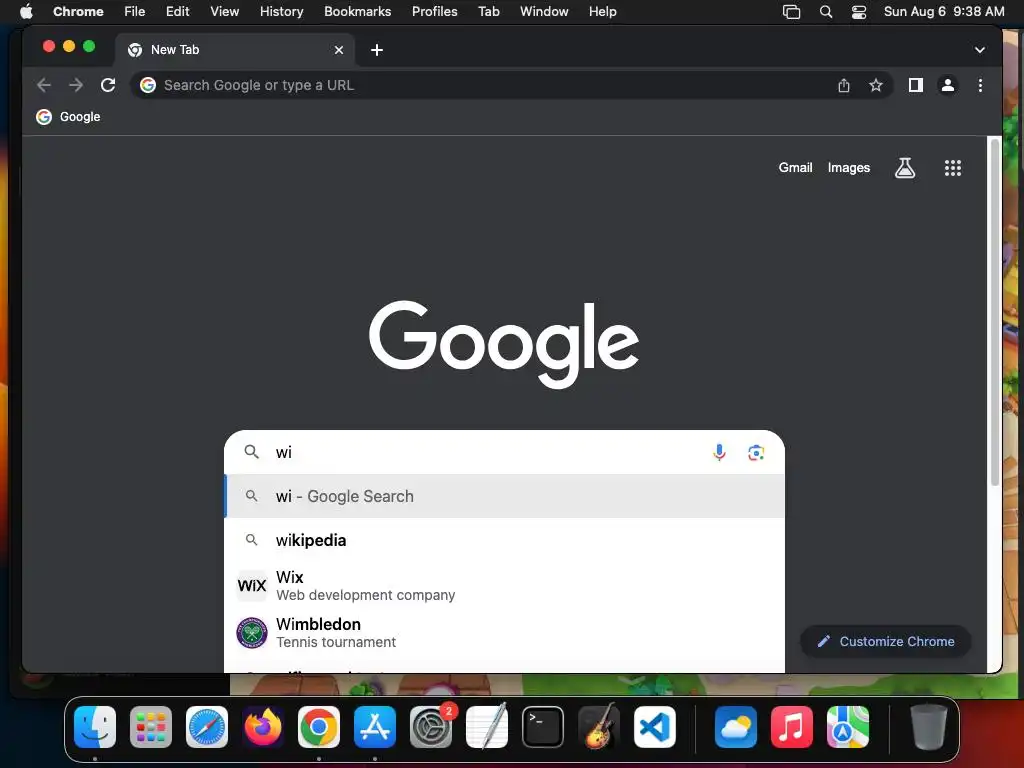The image size is (1024, 768).
Task: Click the Google bookmark in bookmarks bar
Action: [x=69, y=117]
